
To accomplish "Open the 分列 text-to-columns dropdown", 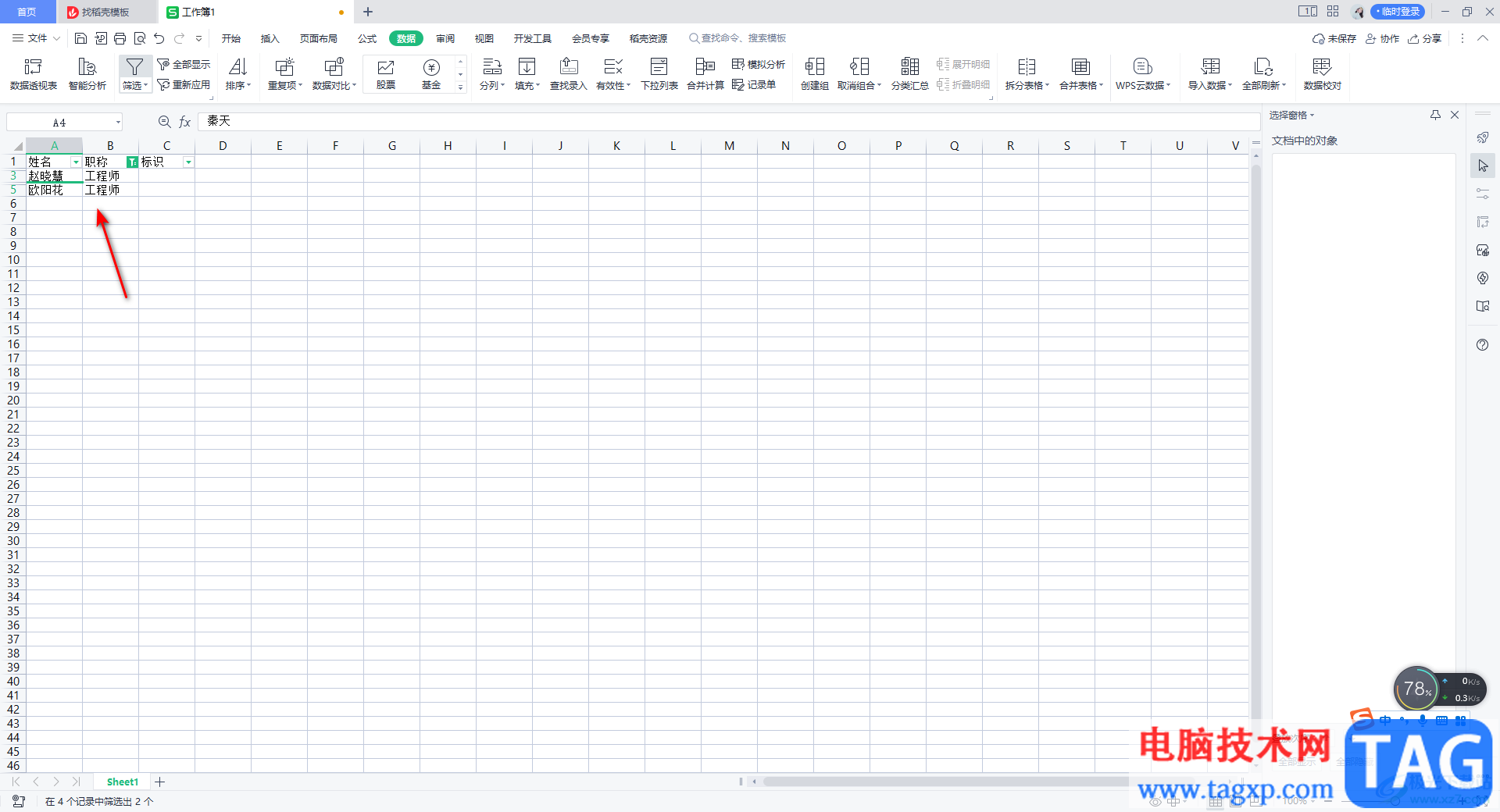I will [492, 74].
